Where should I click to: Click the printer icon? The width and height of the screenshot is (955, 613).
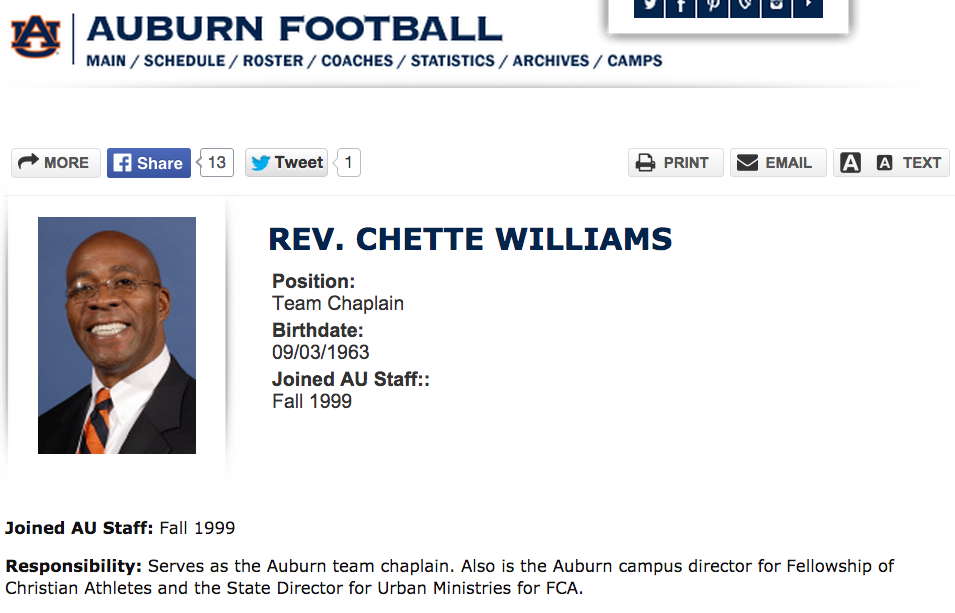pos(645,163)
